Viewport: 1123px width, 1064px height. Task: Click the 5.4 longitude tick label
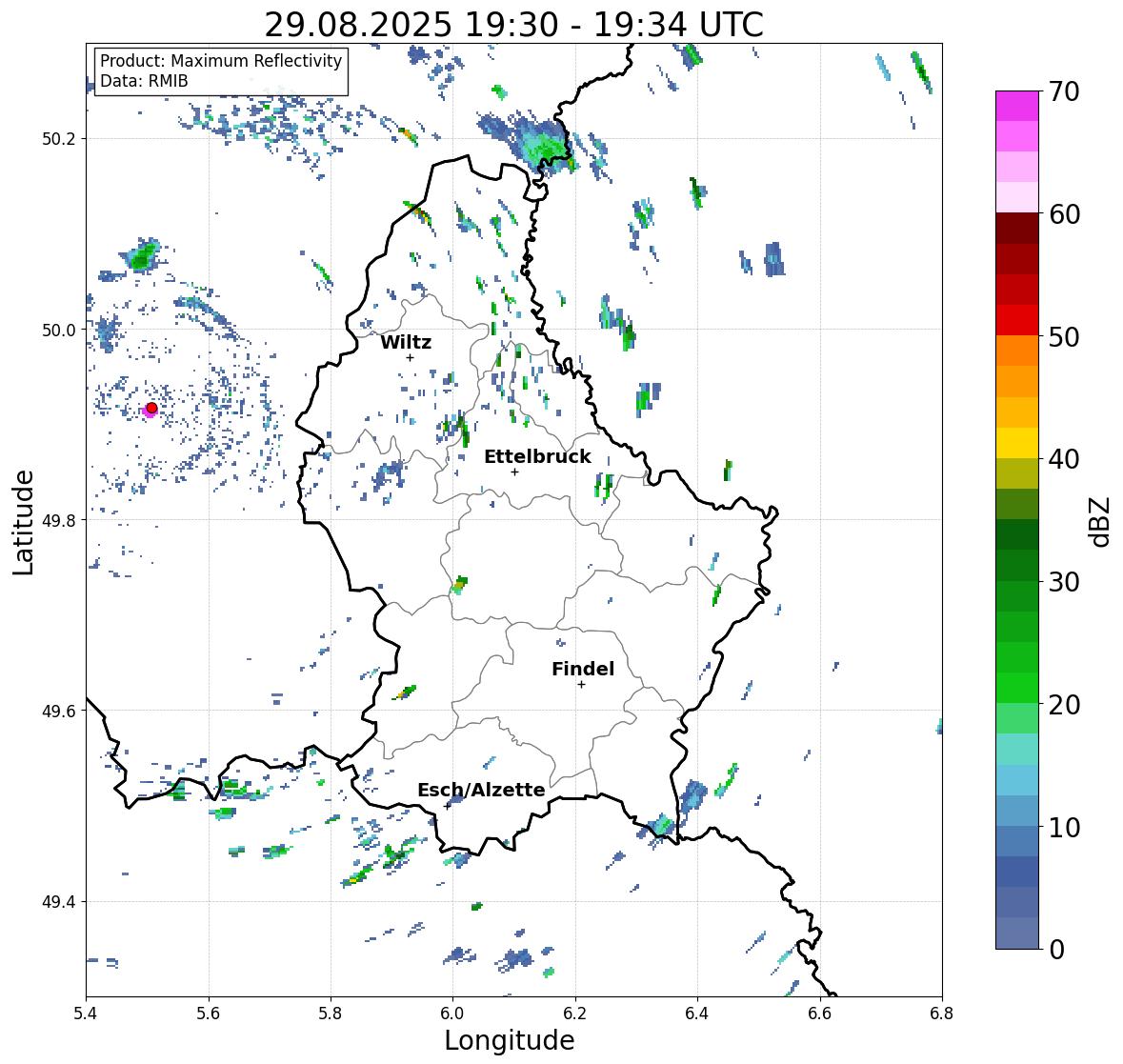click(86, 1014)
